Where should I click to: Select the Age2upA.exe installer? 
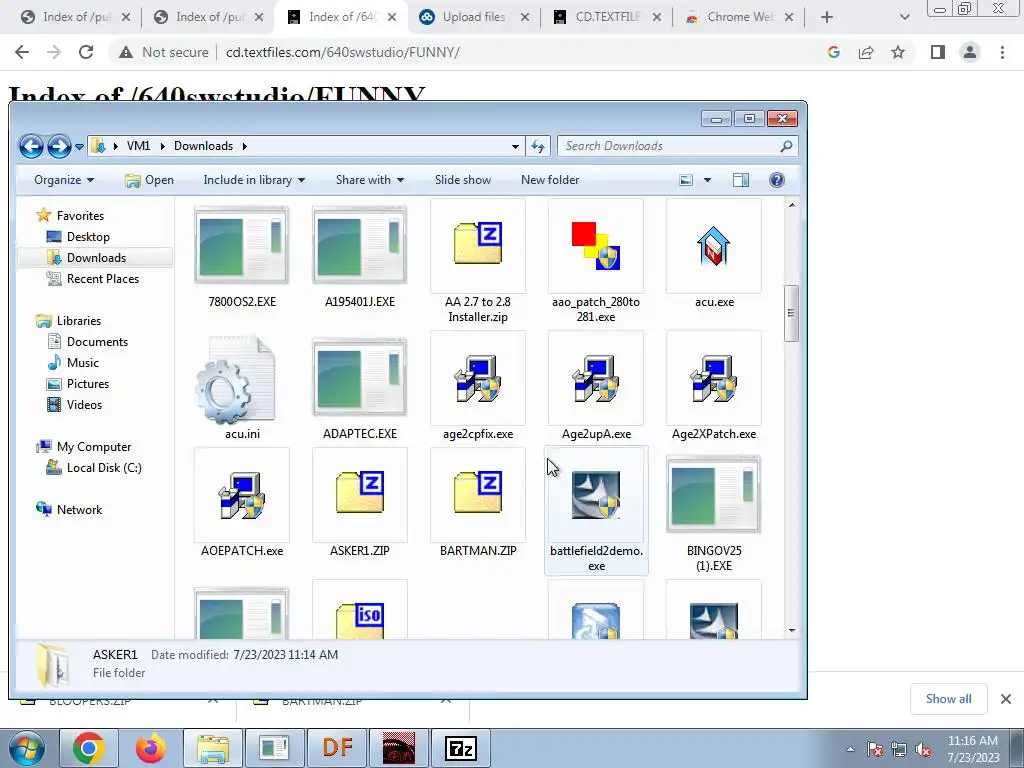pyautogui.click(x=596, y=379)
